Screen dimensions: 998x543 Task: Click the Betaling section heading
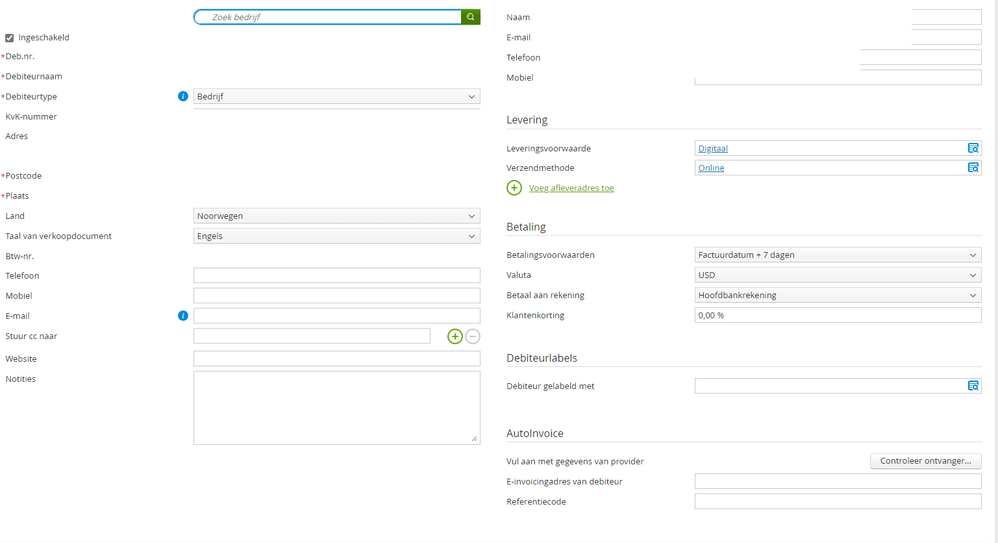[526, 227]
